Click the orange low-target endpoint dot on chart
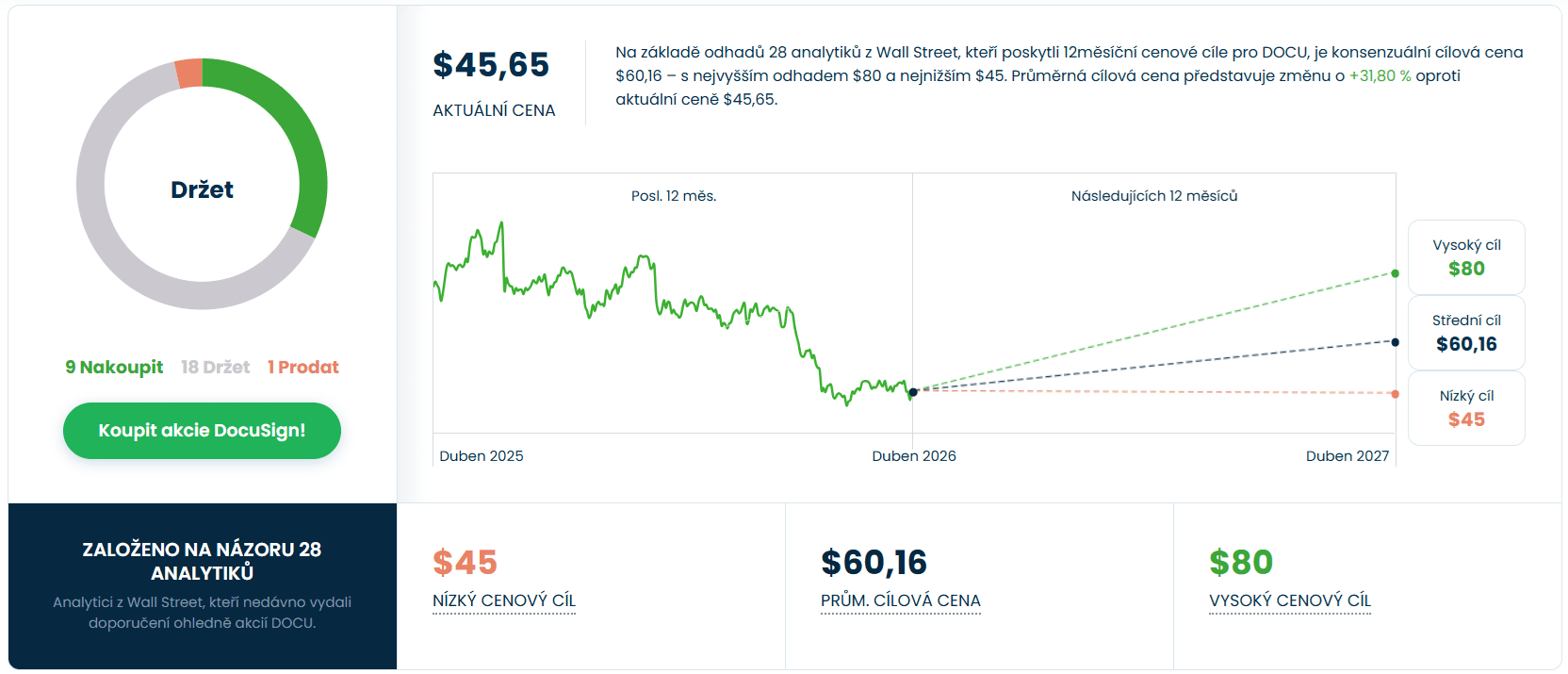The width and height of the screenshot is (1568, 674). tap(1396, 394)
